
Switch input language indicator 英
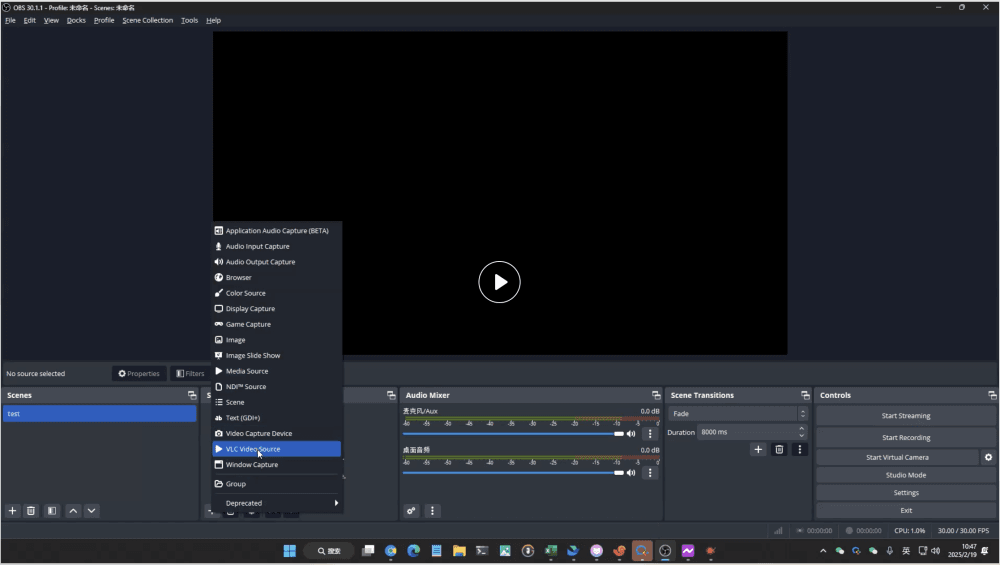tap(906, 551)
